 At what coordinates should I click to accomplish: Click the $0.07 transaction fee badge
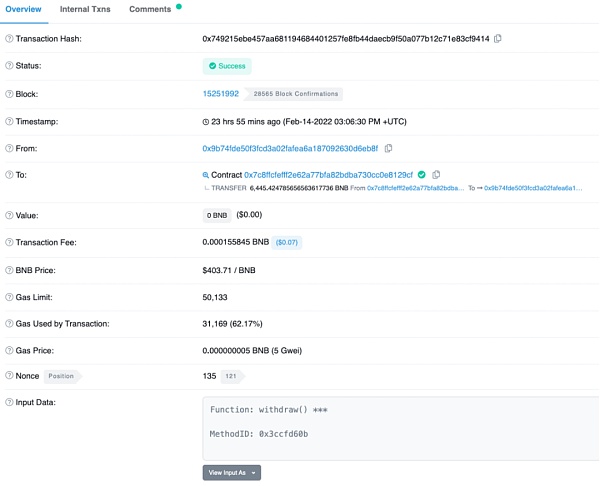click(287, 242)
